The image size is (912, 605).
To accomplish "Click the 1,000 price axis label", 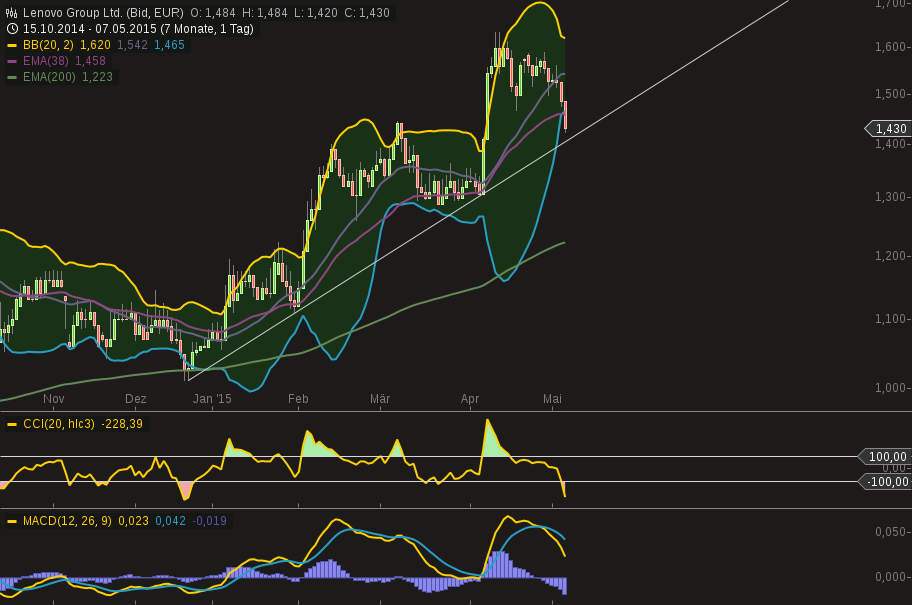I will tap(890, 388).
